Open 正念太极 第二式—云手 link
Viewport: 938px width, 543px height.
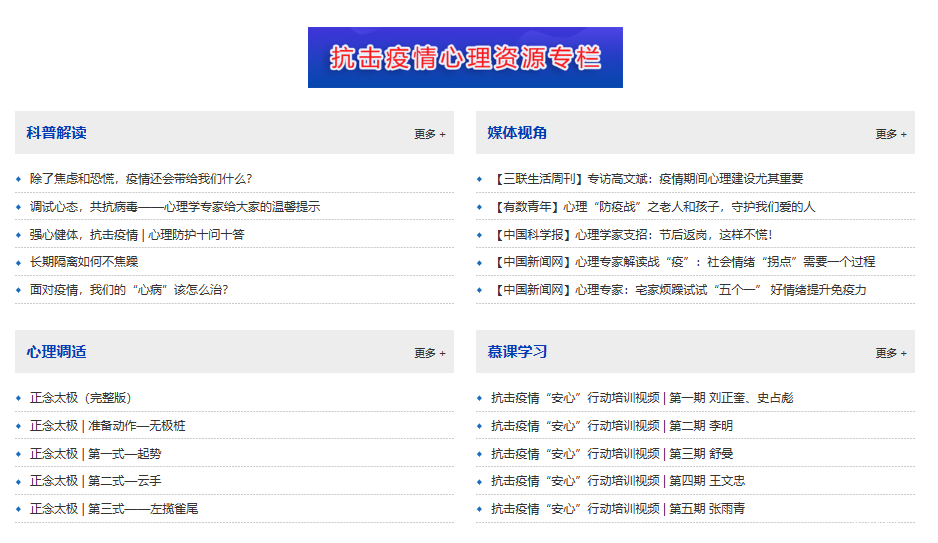(x=95, y=481)
